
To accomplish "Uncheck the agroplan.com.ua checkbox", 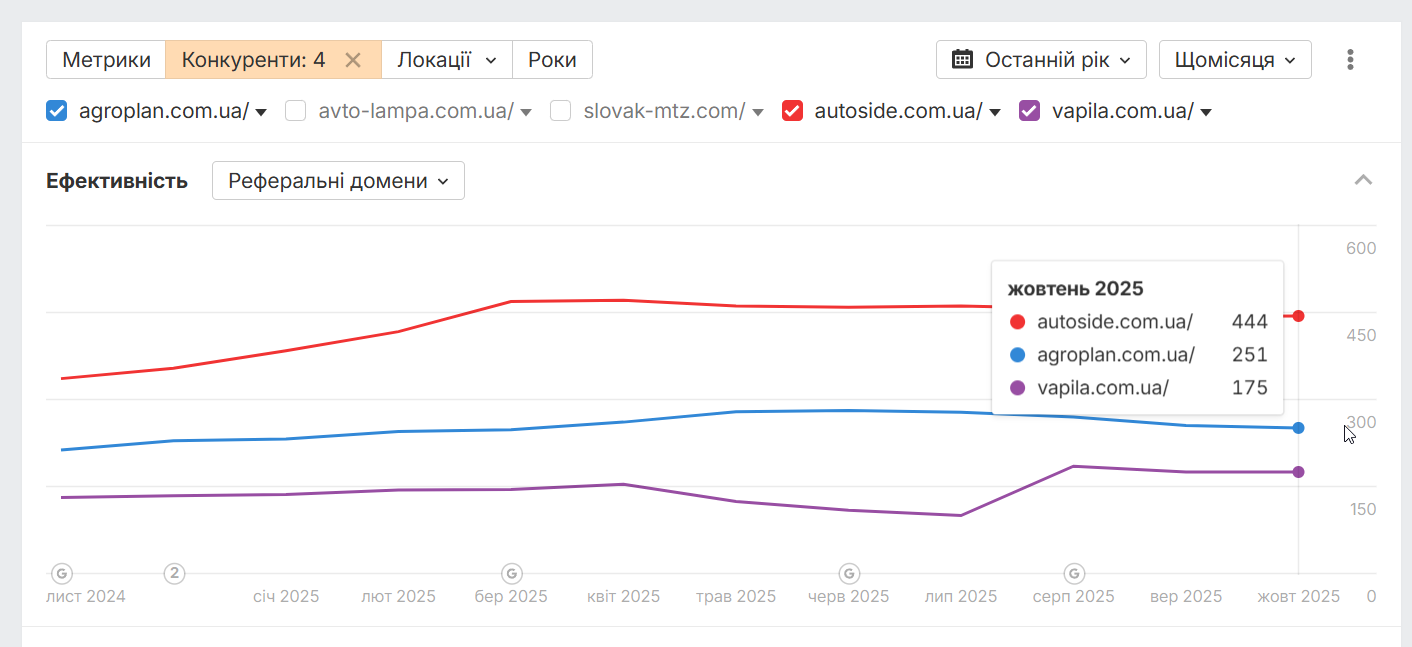I will (57, 111).
